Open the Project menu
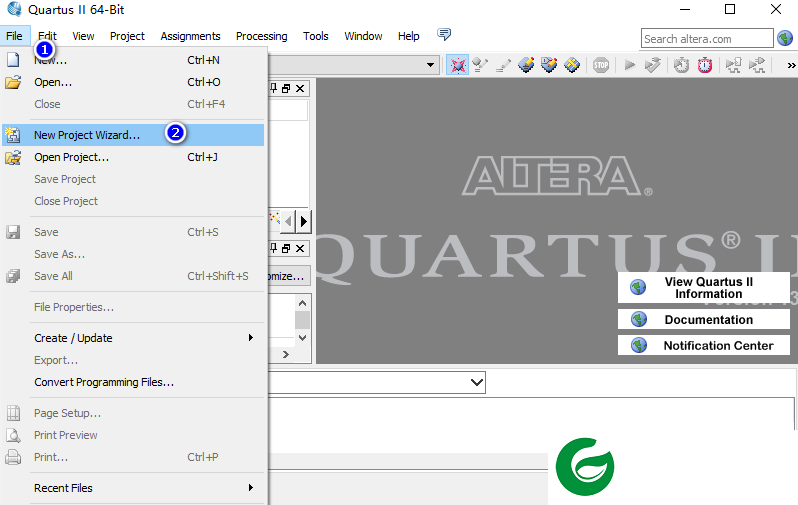 point(127,36)
